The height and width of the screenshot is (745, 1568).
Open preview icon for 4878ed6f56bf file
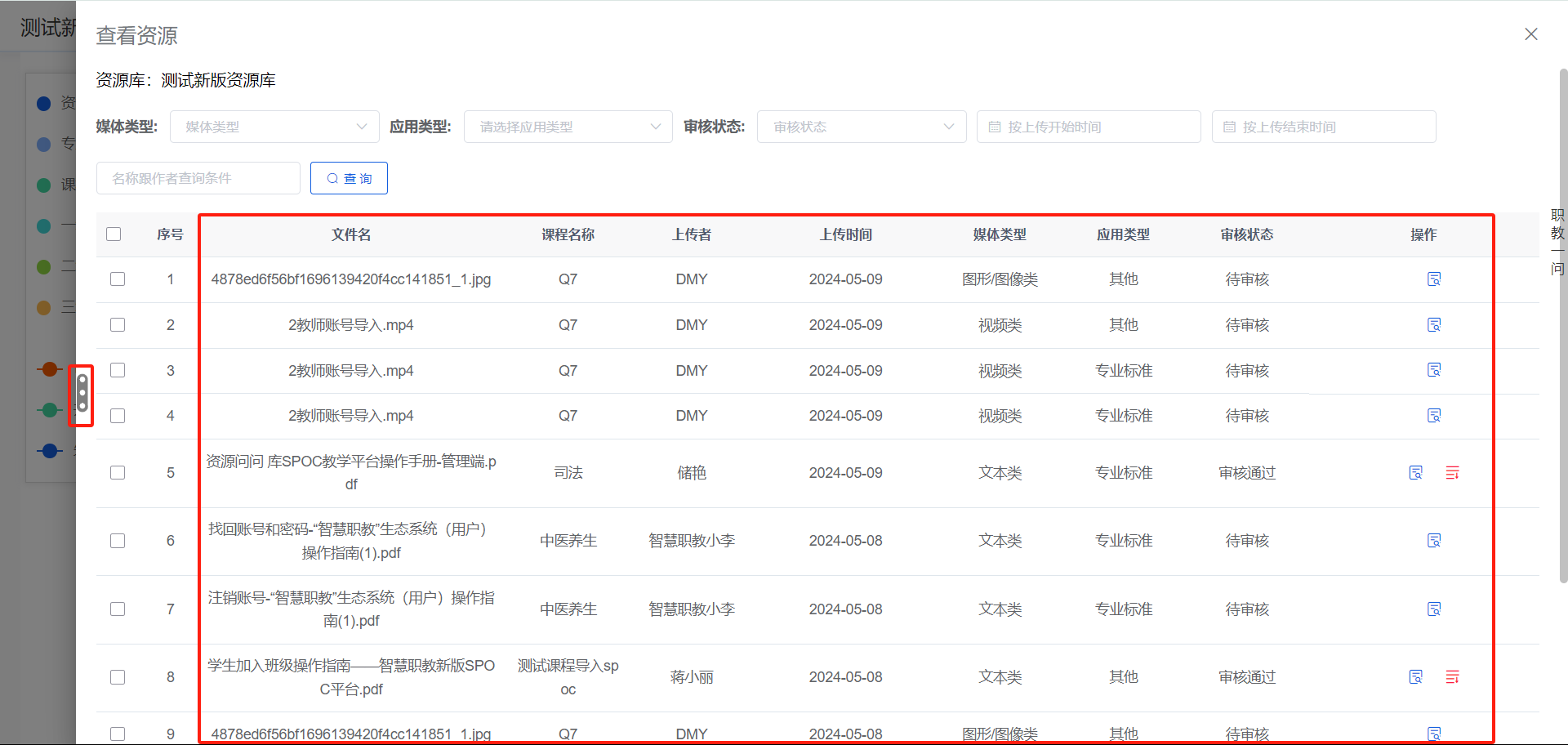coord(1435,279)
